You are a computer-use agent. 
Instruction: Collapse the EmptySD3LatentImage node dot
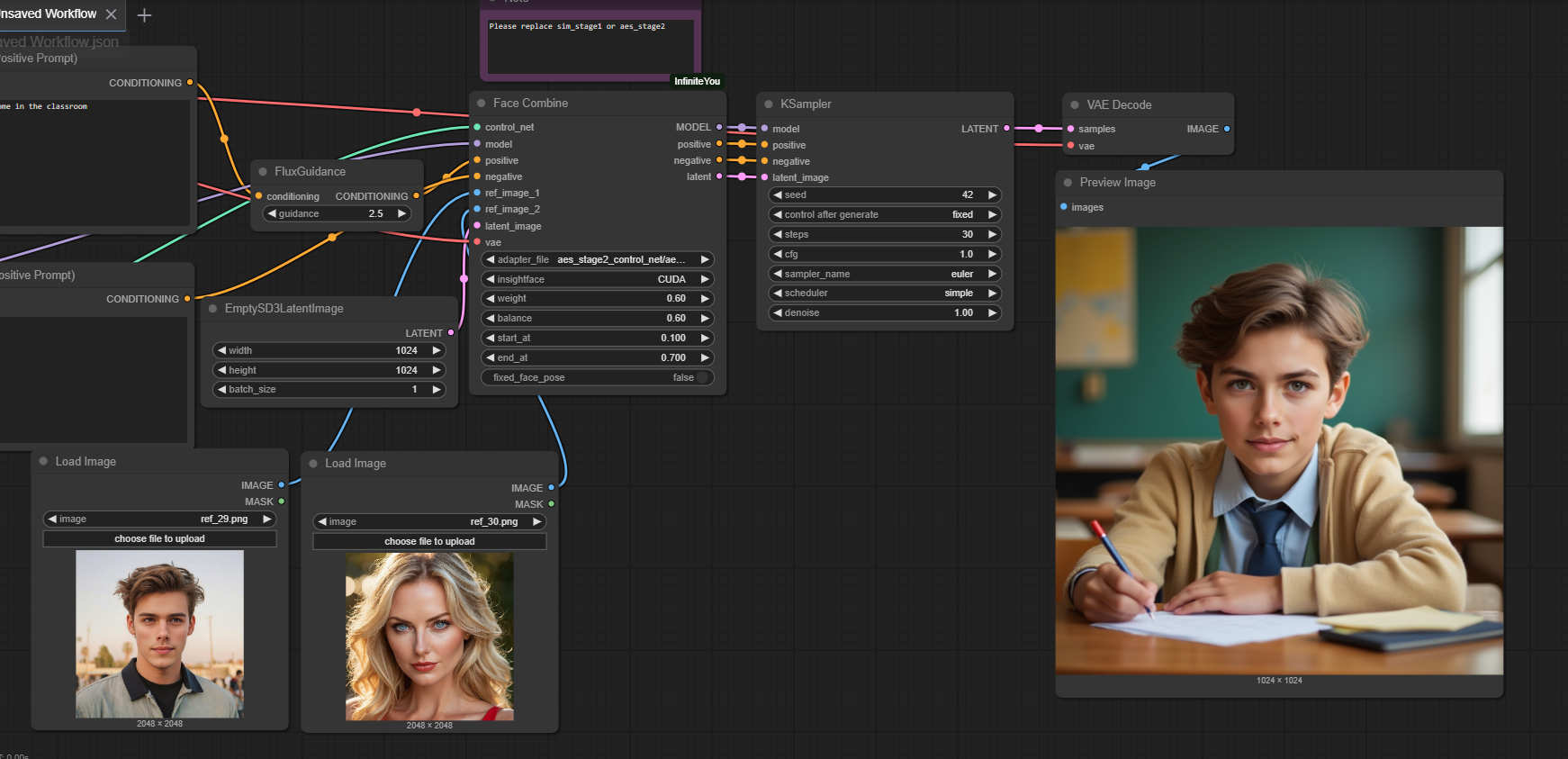[213, 309]
